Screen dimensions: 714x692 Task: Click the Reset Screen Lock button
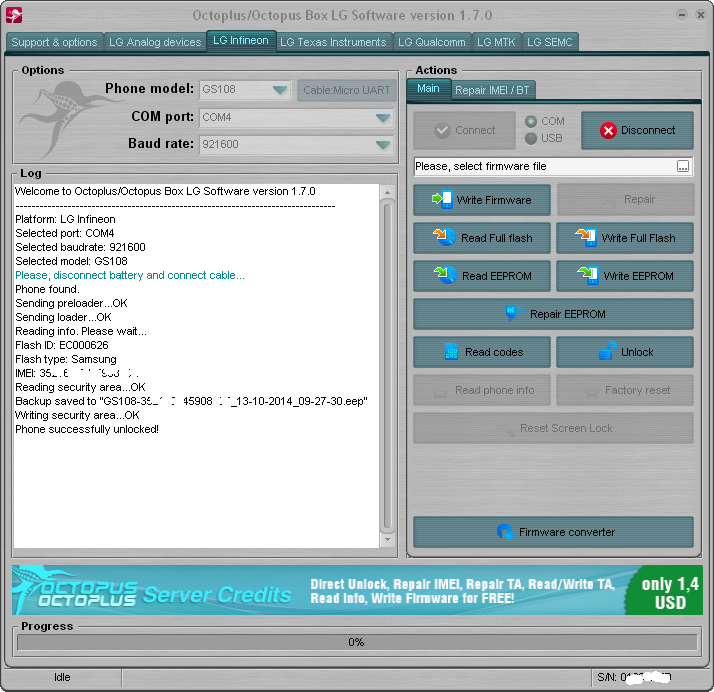[553, 428]
